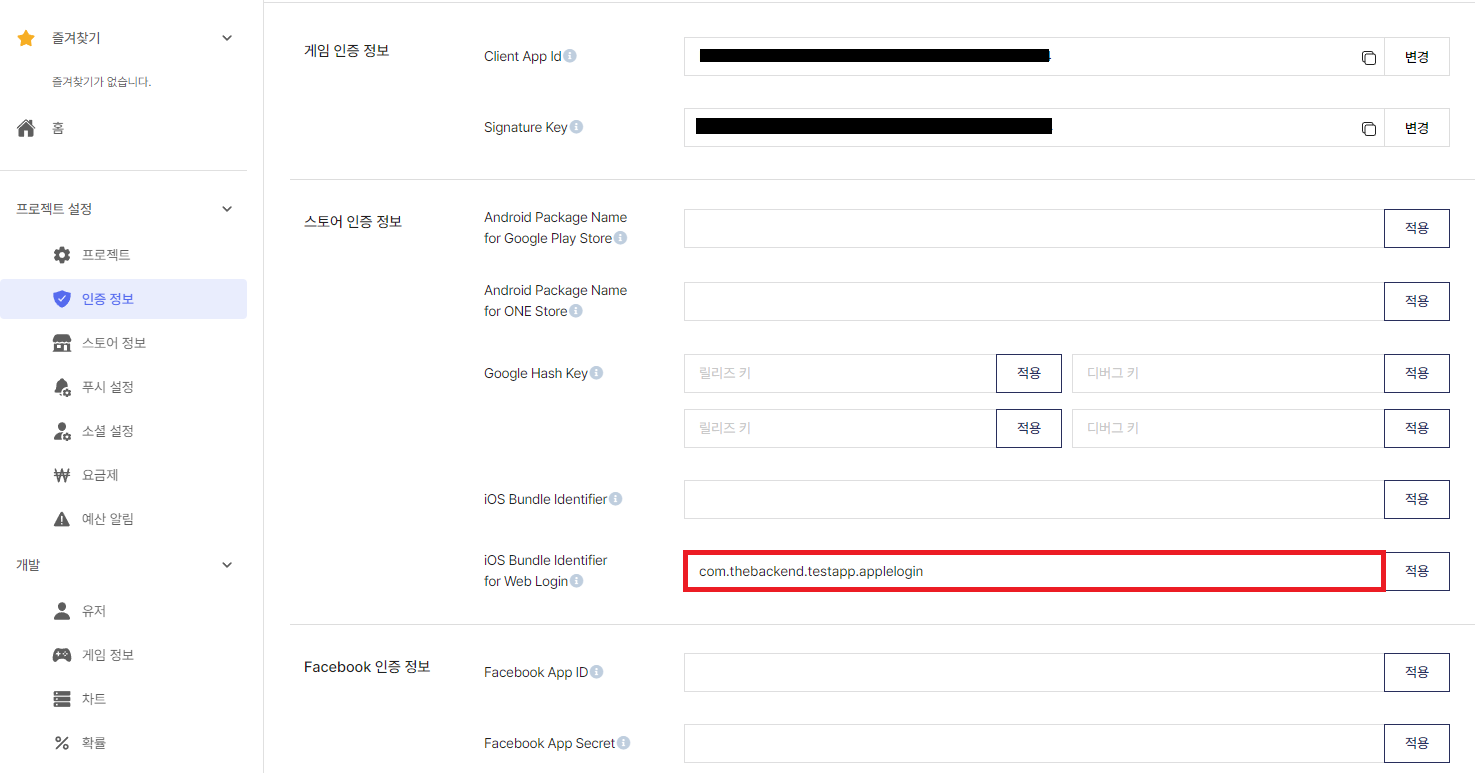Click the 게임 정보 gamepad icon
The image size is (1475, 773).
click(62, 655)
